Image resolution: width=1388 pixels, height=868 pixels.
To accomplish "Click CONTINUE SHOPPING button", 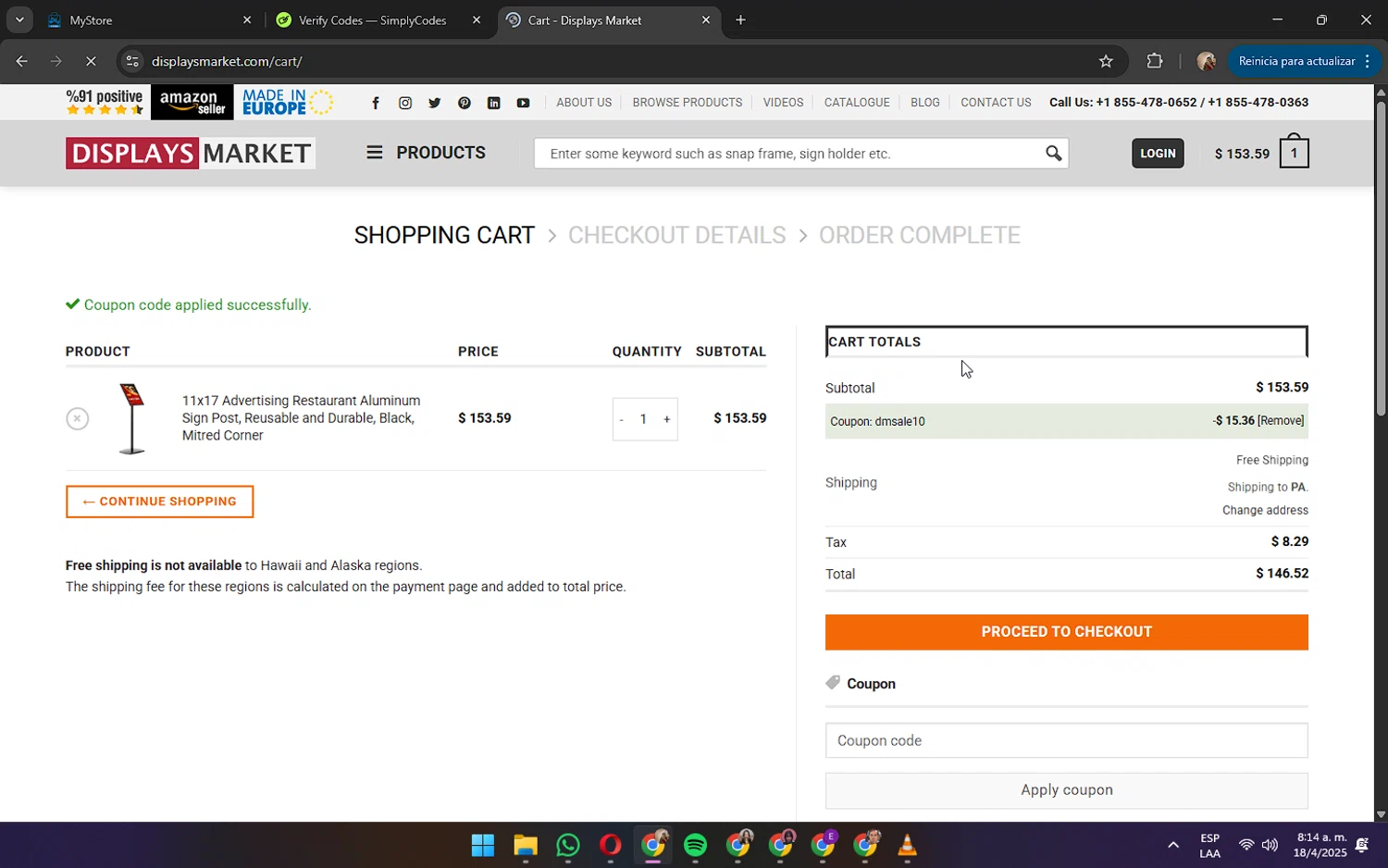I will coord(160,502).
